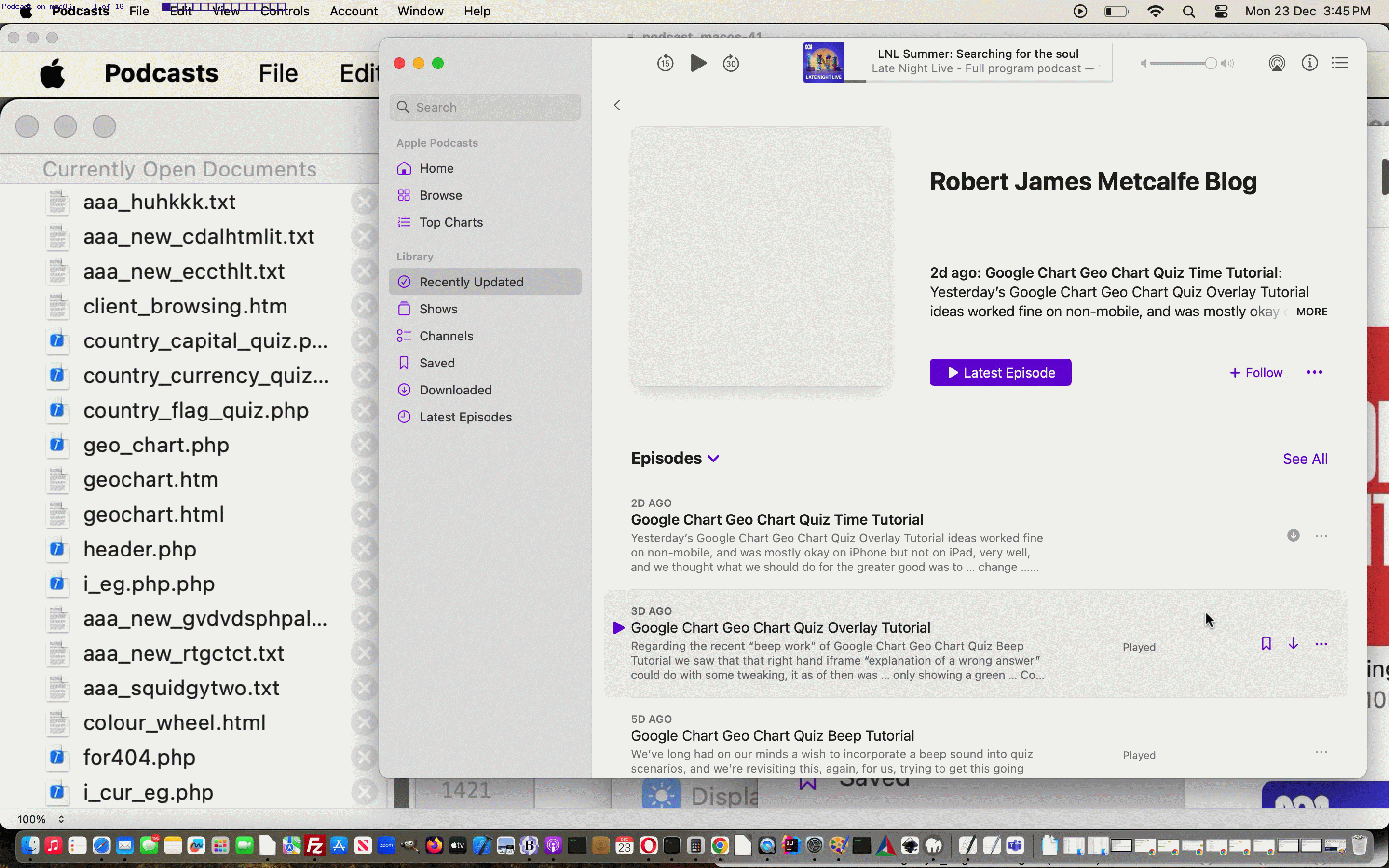Open Home in the Podcasts sidebar
Image resolution: width=1389 pixels, height=868 pixels.
[485, 168]
